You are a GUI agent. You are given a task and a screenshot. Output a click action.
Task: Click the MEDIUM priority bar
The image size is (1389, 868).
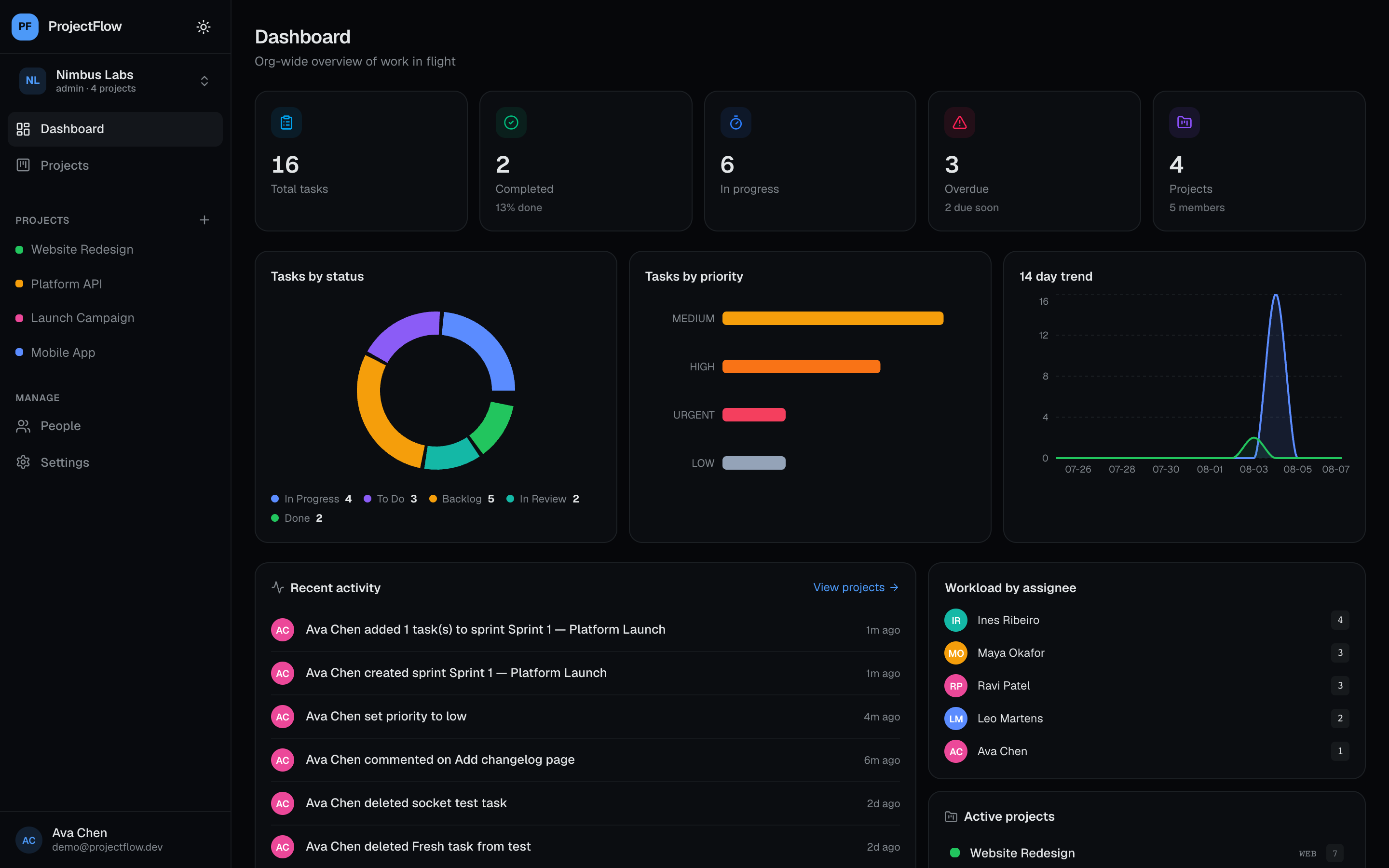coord(833,318)
